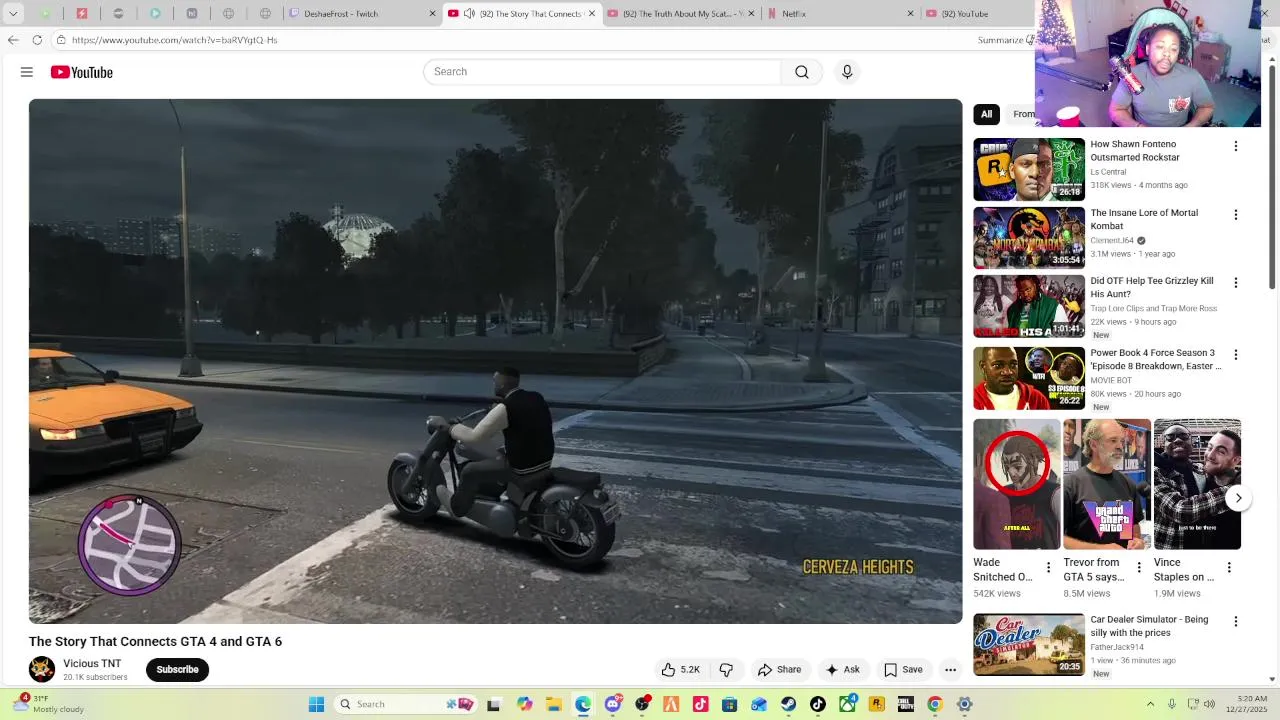The height and width of the screenshot is (720, 1280).
Task: Open options for Did OTF Help Tee Grizzley
Action: [x=1235, y=283]
